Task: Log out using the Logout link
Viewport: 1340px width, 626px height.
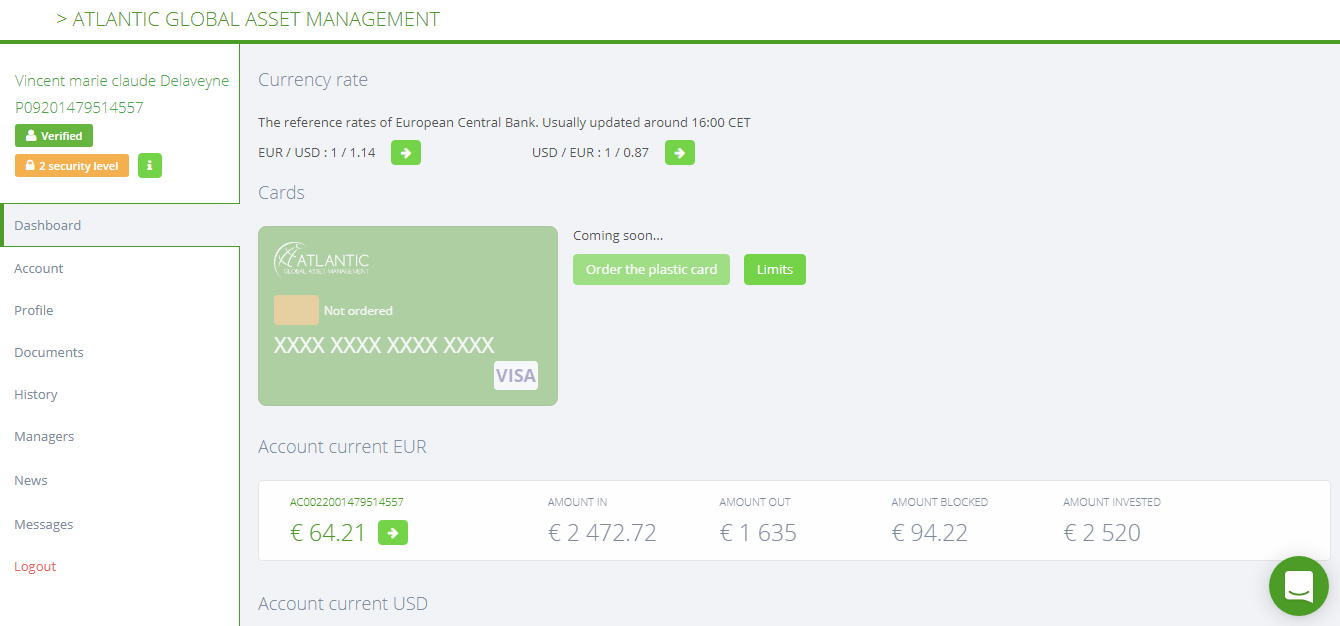Action: pos(35,566)
